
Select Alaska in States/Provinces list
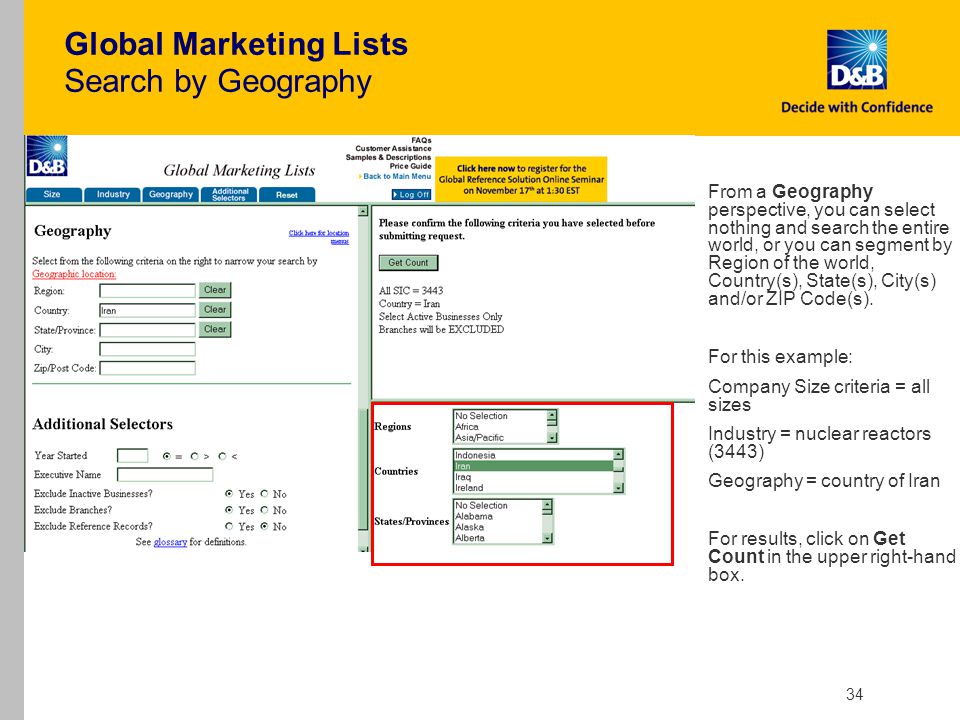(x=498, y=527)
